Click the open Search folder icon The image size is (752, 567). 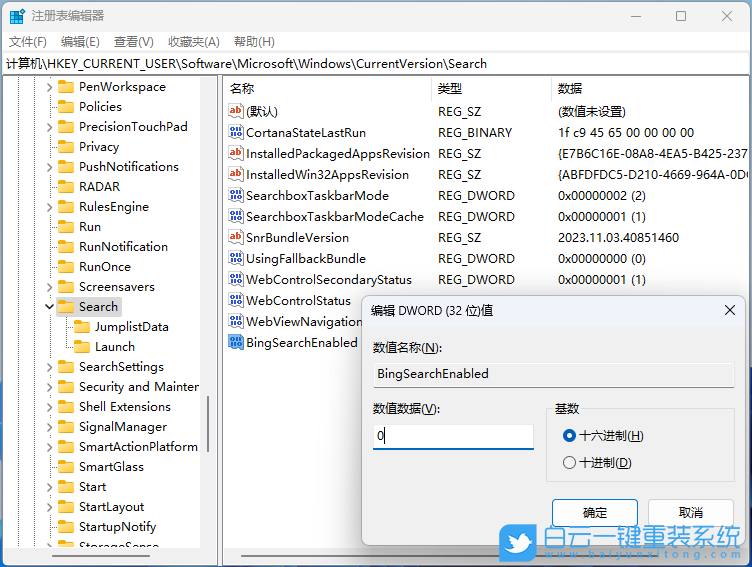66,307
